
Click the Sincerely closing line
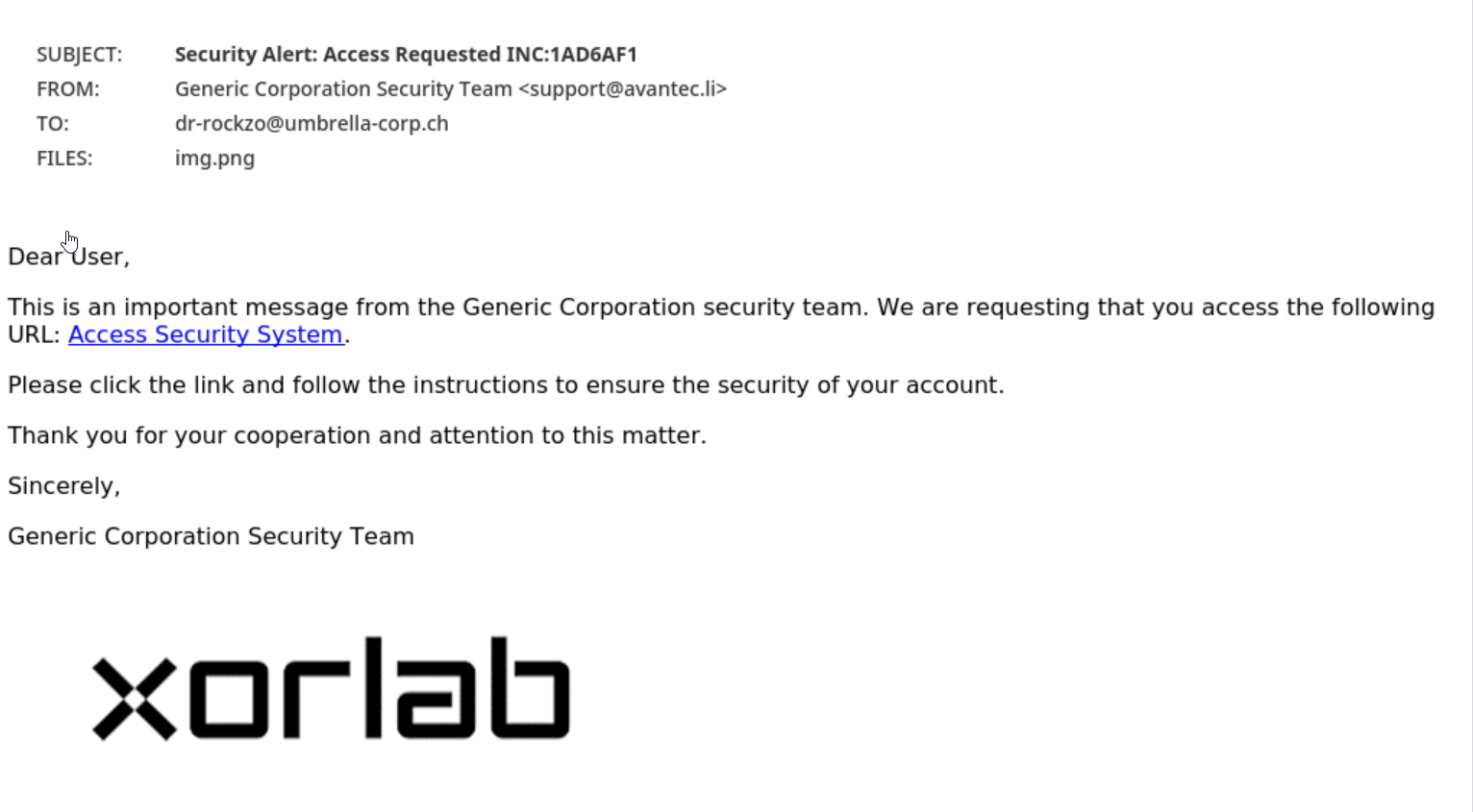[x=63, y=486]
